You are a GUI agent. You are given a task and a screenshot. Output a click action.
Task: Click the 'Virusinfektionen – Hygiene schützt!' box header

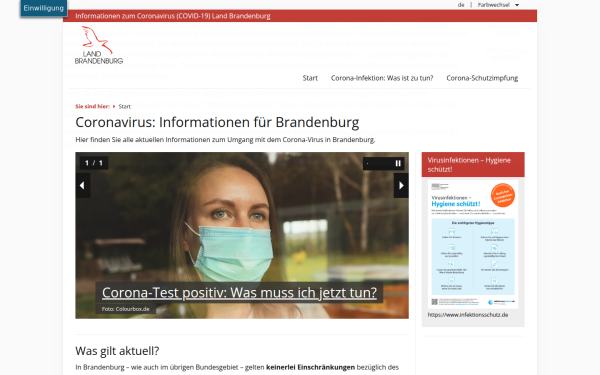[473, 165]
